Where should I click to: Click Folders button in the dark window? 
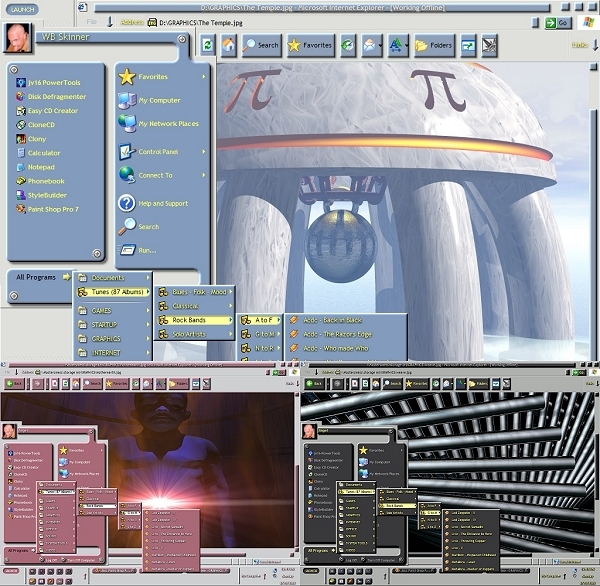[478, 384]
